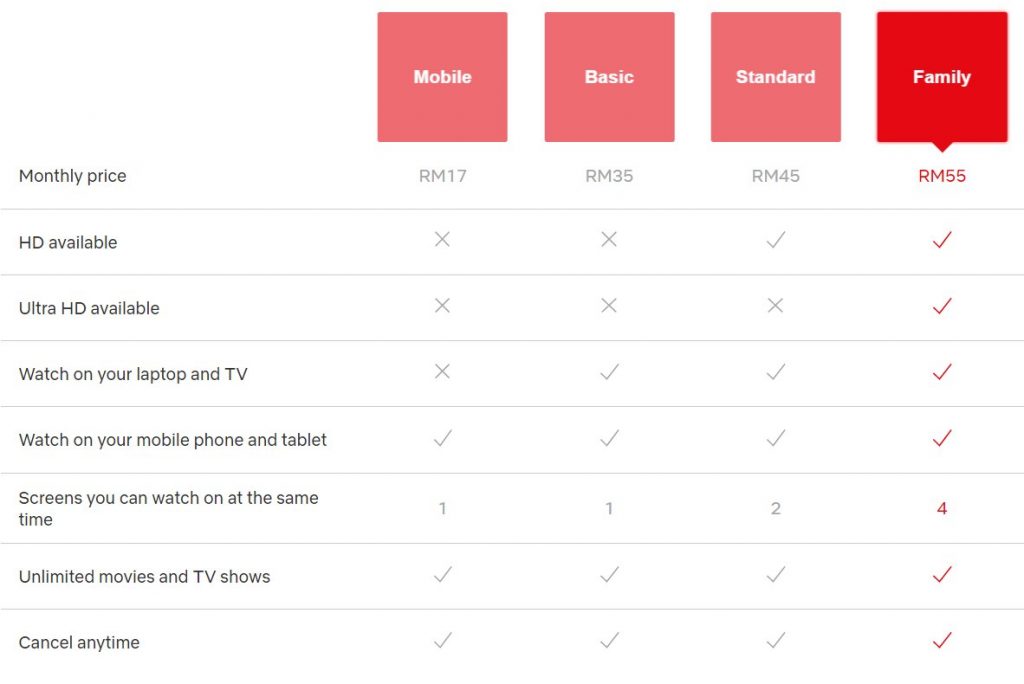The width and height of the screenshot is (1024, 684).
Task: Click Mobile's HD available cross icon
Action: point(442,239)
